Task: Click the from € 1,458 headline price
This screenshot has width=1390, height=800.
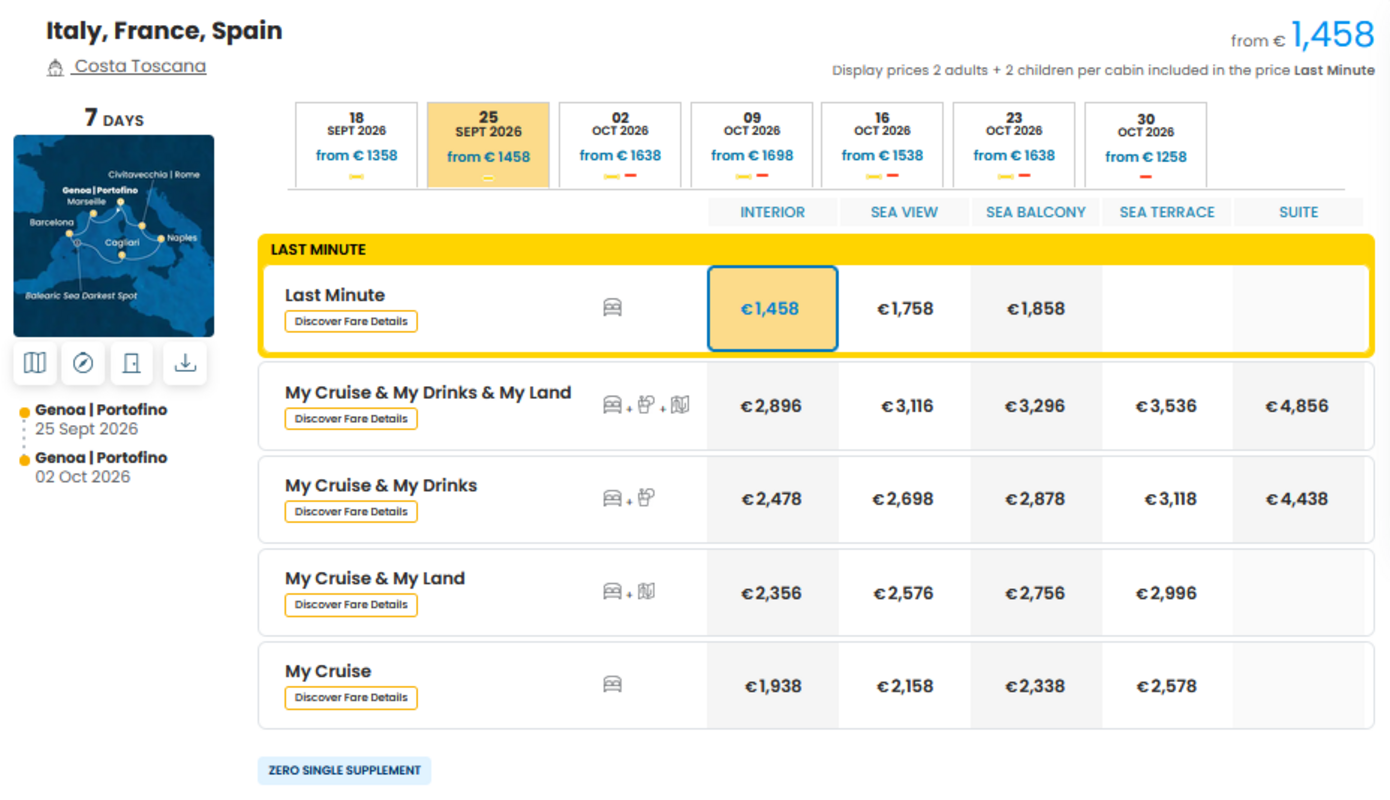Action: 1303,36
